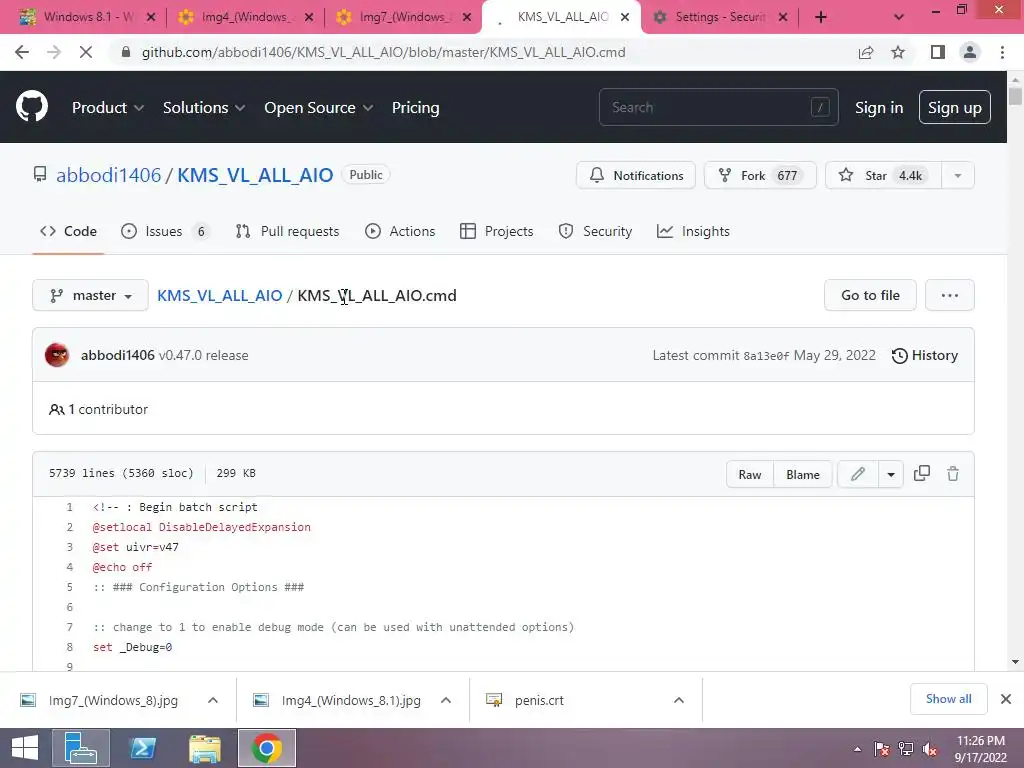Bookmark this page with the star icon
The height and width of the screenshot is (768, 1024).
coord(898,52)
